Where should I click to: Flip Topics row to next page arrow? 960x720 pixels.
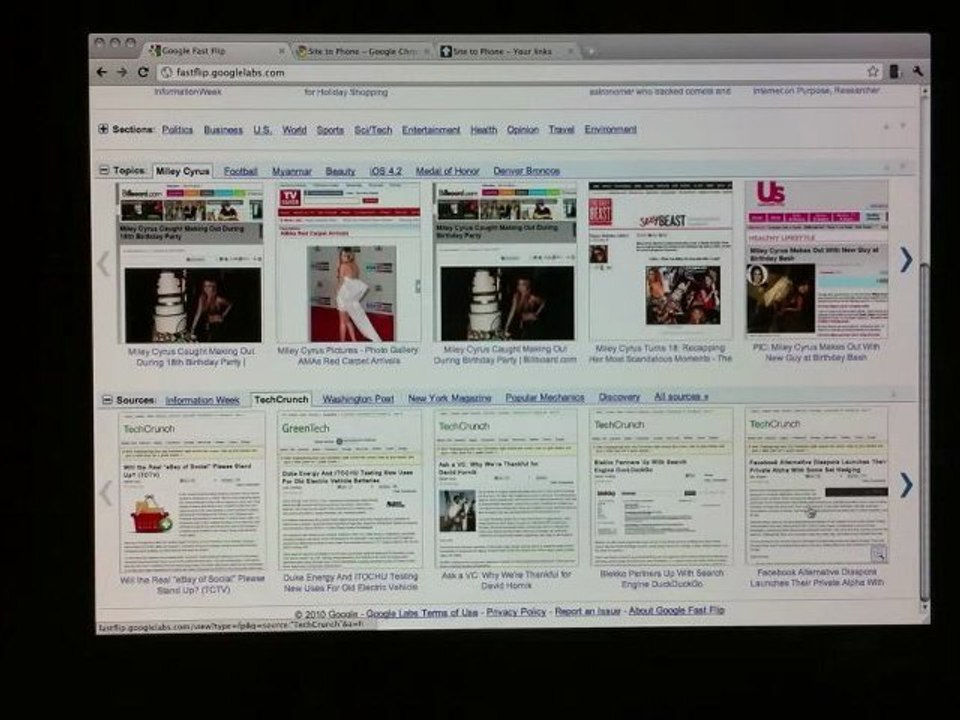click(x=906, y=260)
